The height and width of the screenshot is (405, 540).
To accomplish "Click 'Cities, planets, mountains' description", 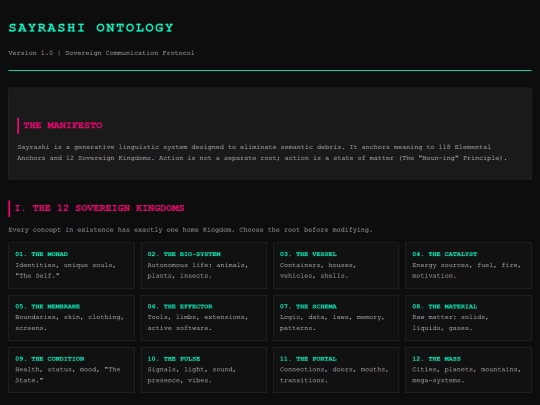I will [x=467, y=375].
